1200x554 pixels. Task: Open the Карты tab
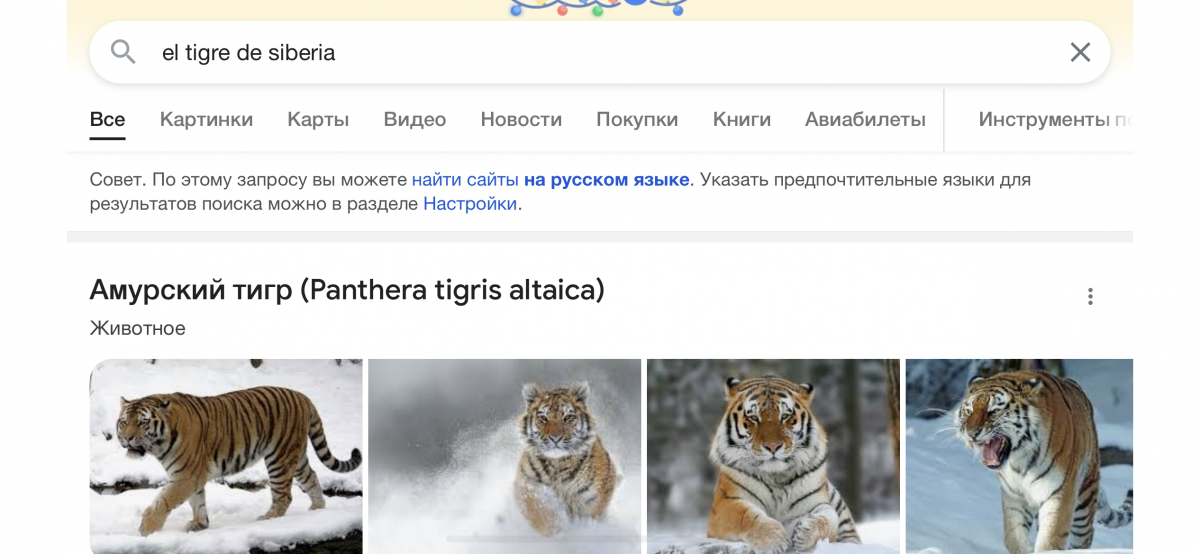click(318, 120)
